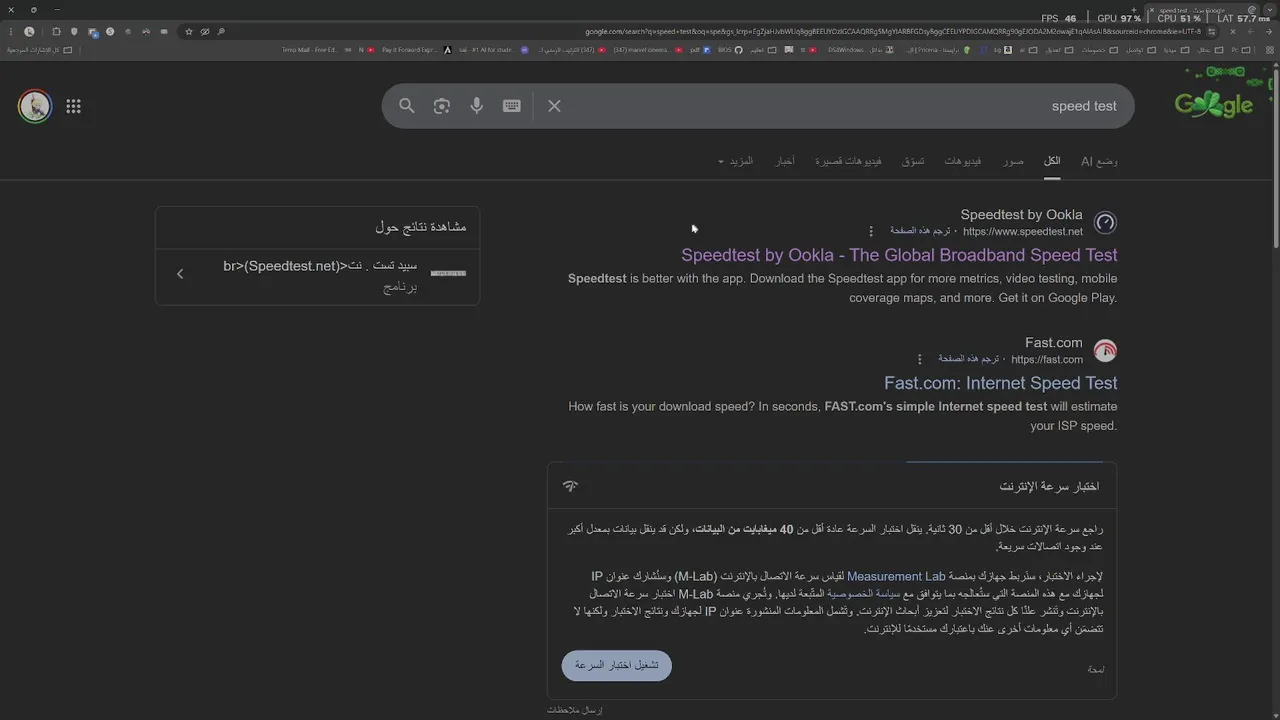Screen dimensions: 1280x720
Task: Switch to the فيديوهات (Videos) tab
Action: 963,161
